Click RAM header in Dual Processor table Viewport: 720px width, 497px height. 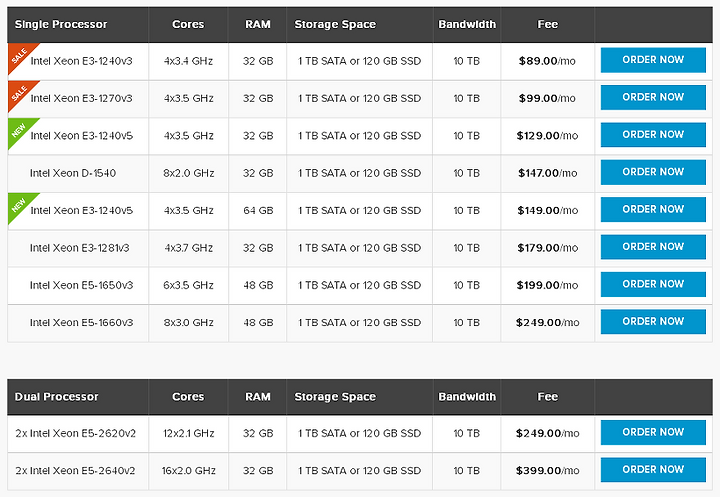(x=258, y=397)
